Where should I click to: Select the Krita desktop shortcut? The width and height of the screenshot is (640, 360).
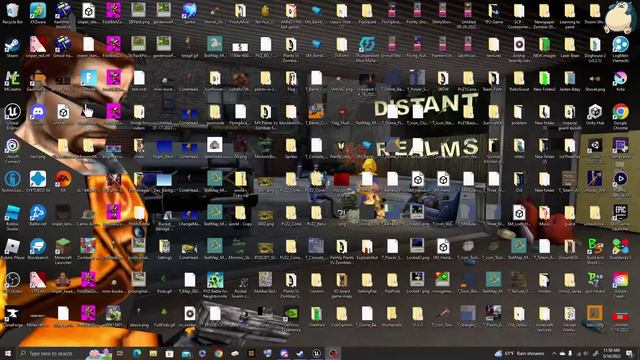pyautogui.click(x=620, y=80)
